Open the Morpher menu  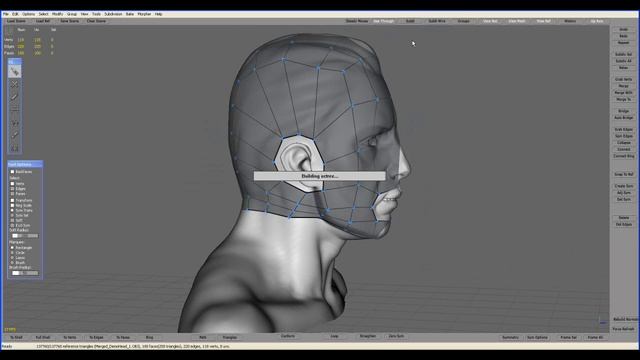pyautogui.click(x=144, y=14)
